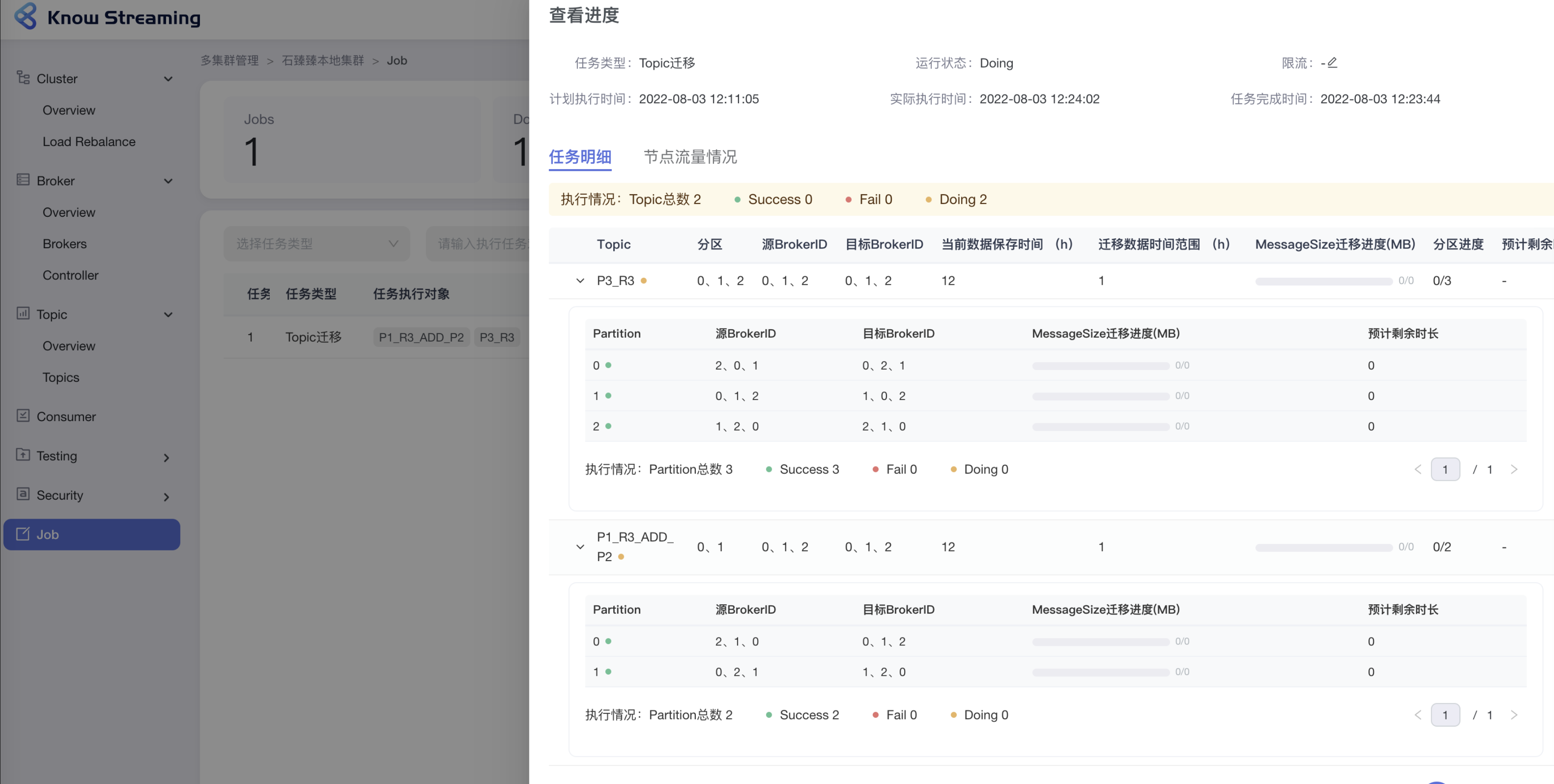The width and height of the screenshot is (1554, 784).
Task: Click the Consumer icon in sidebar
Action: click(23, 416)
